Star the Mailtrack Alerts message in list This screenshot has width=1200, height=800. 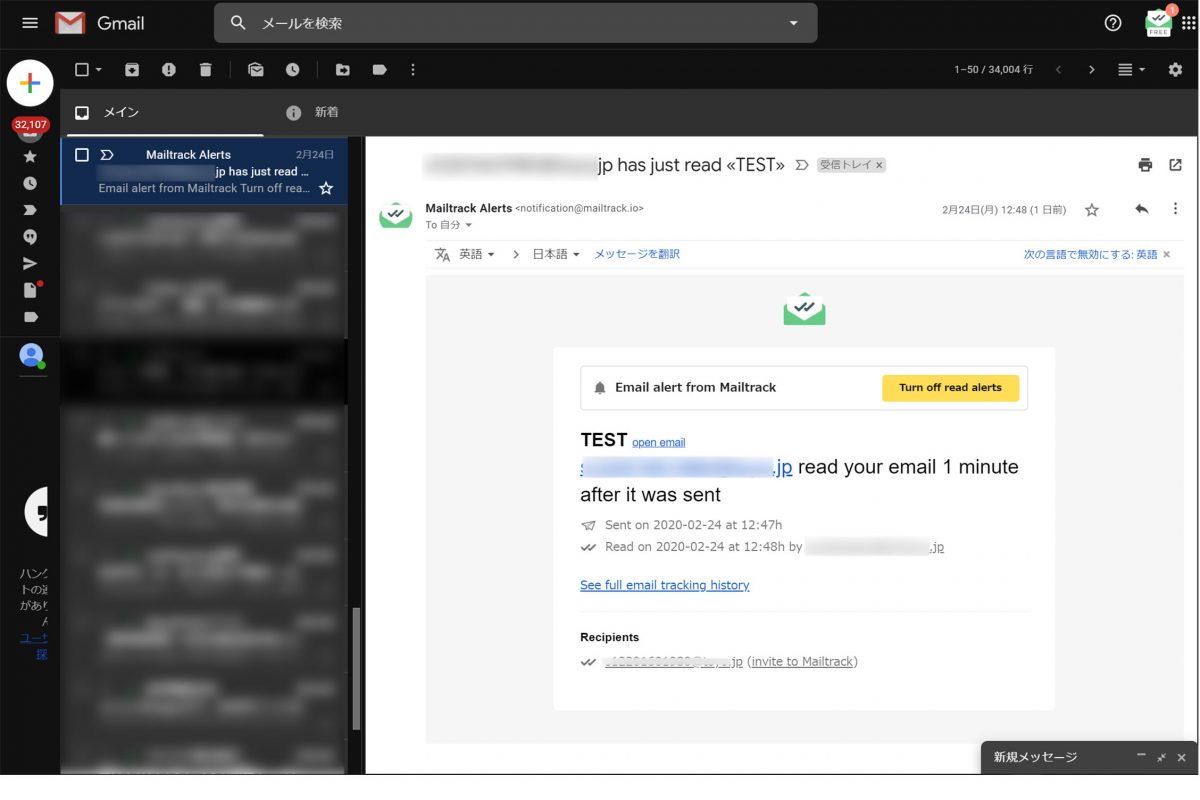[326, 188]
